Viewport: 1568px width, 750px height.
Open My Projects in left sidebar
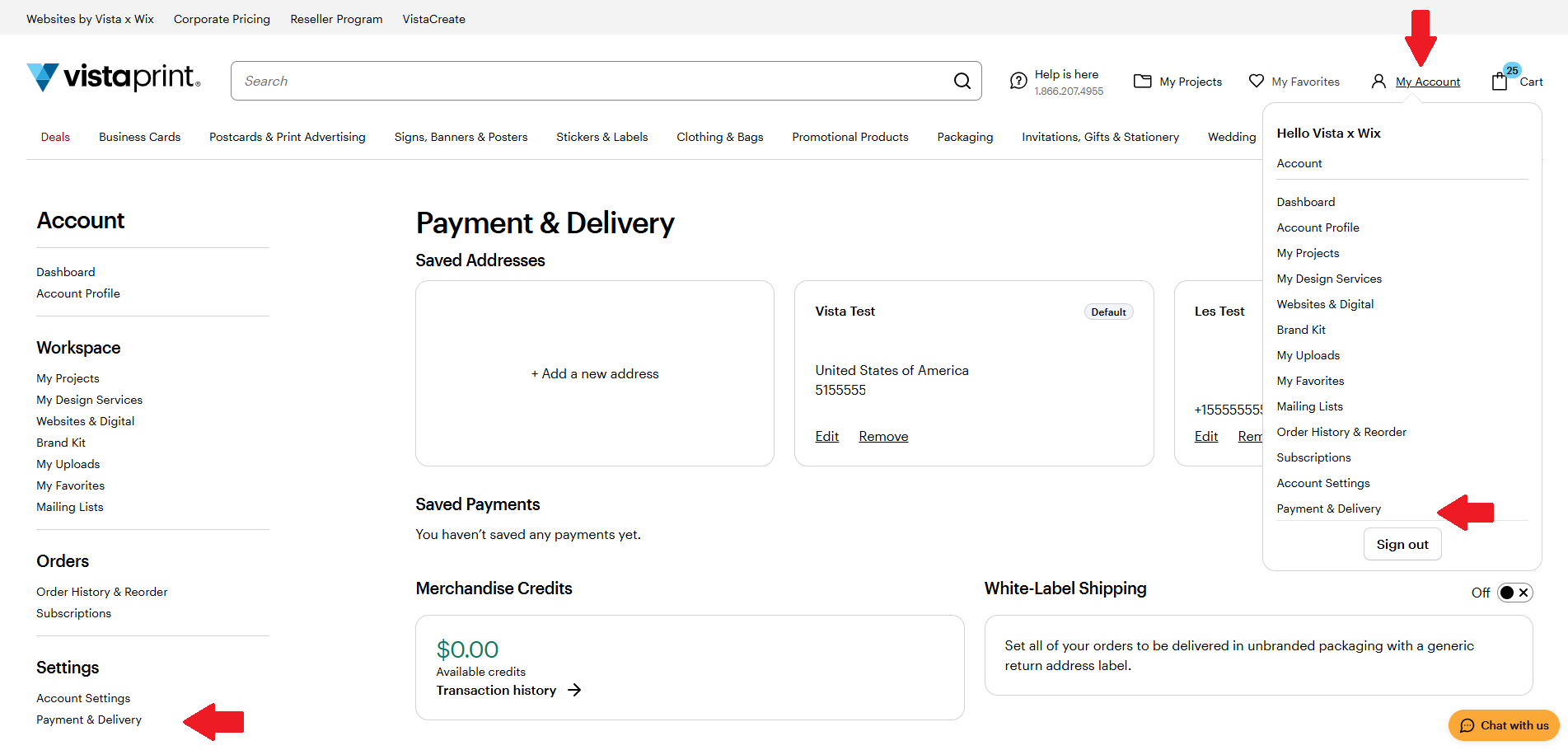click(x=68, y=378)
